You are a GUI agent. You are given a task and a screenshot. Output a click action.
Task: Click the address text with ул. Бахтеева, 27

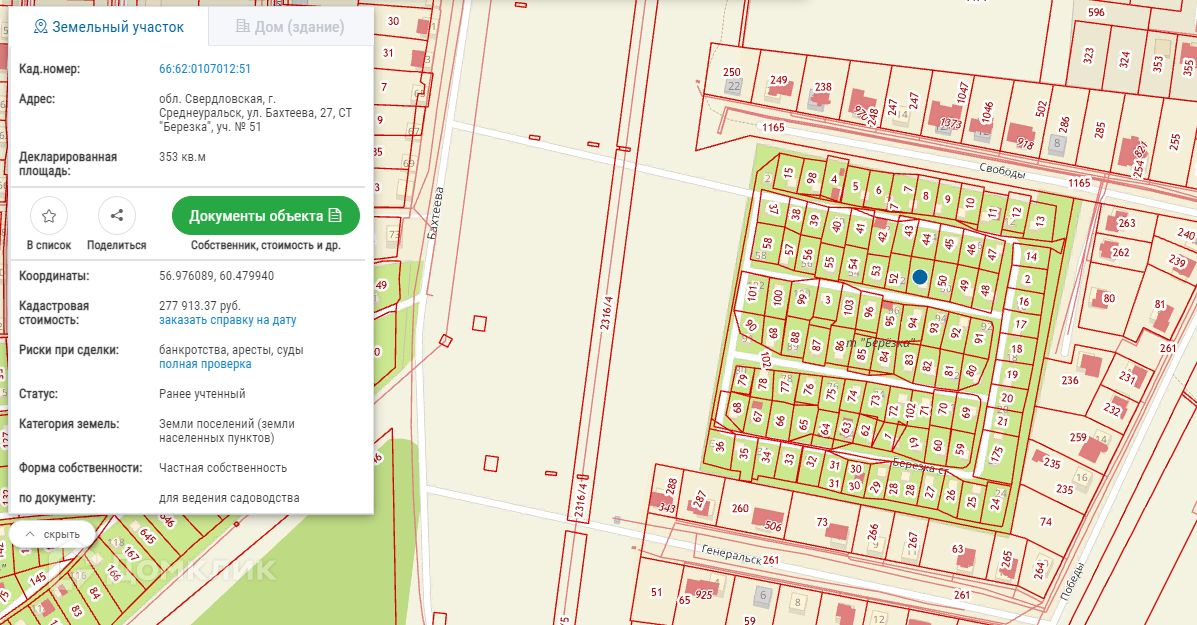[255, 113]
